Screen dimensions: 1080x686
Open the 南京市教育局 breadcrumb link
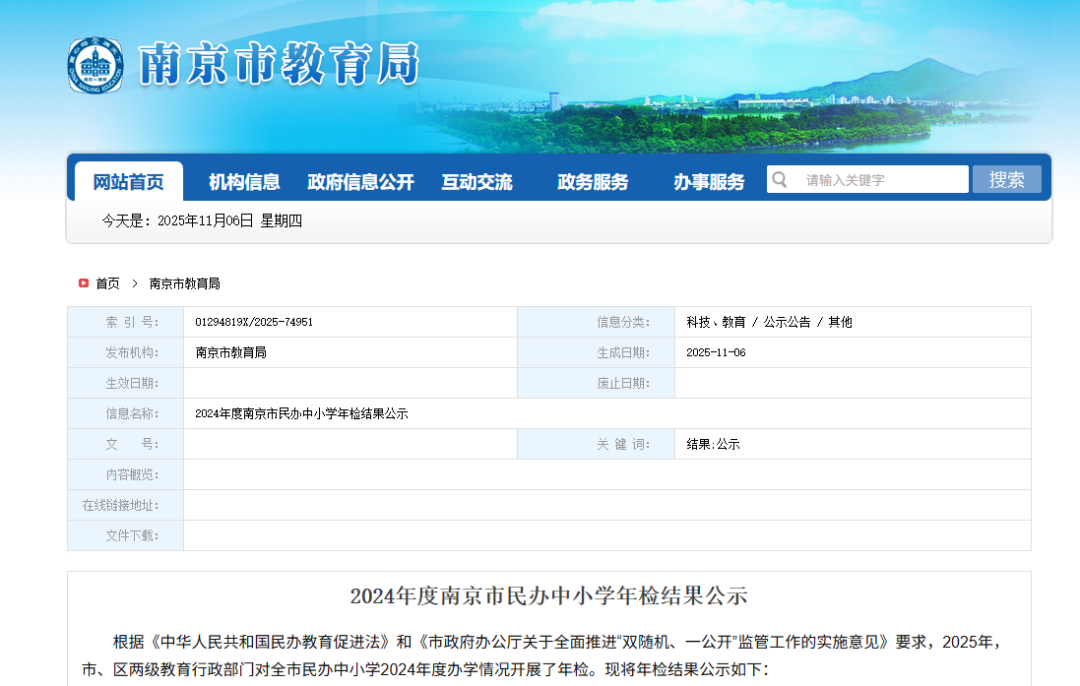(x=185, y=283)
